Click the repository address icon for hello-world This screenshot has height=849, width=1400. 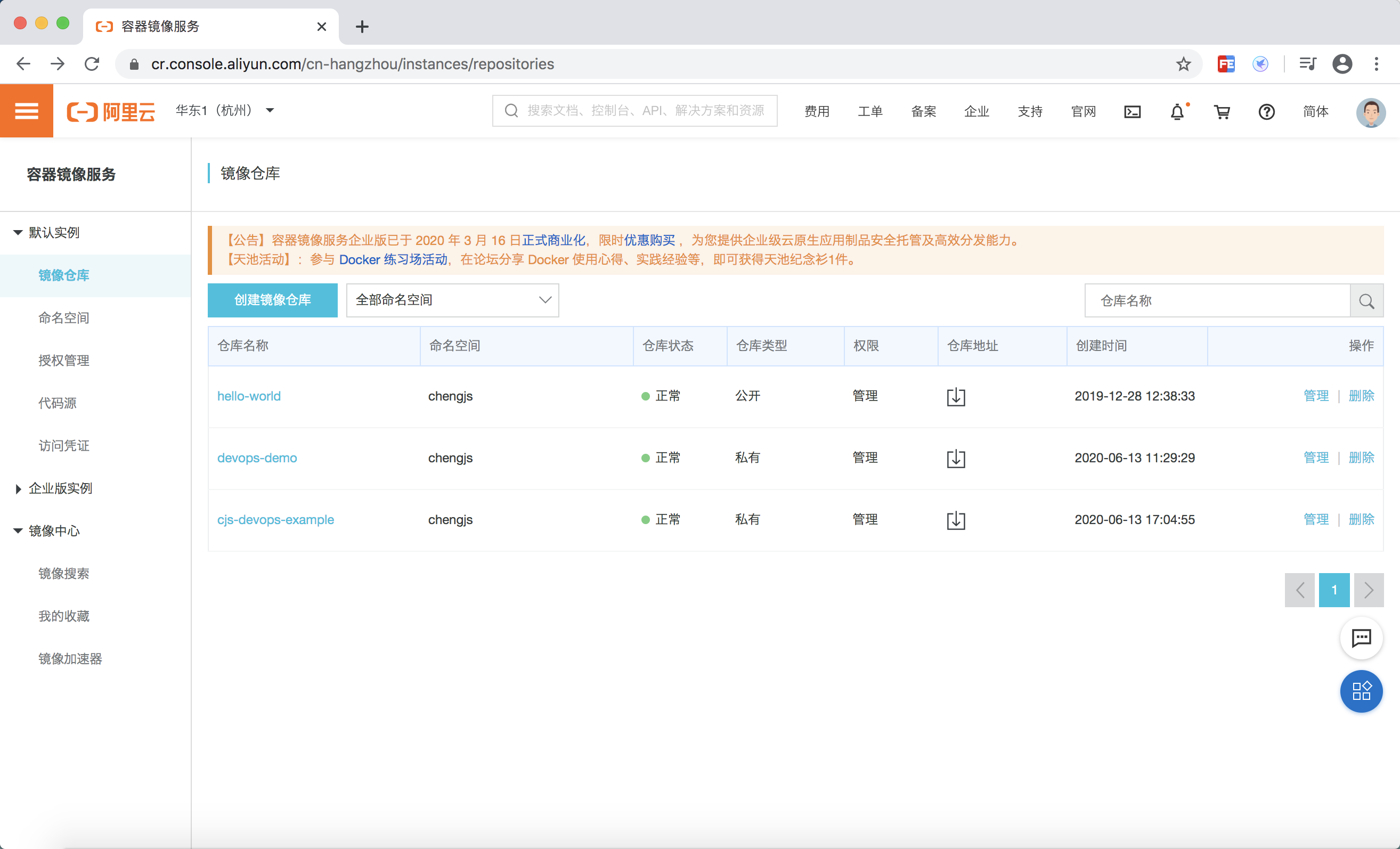[956, 396]
